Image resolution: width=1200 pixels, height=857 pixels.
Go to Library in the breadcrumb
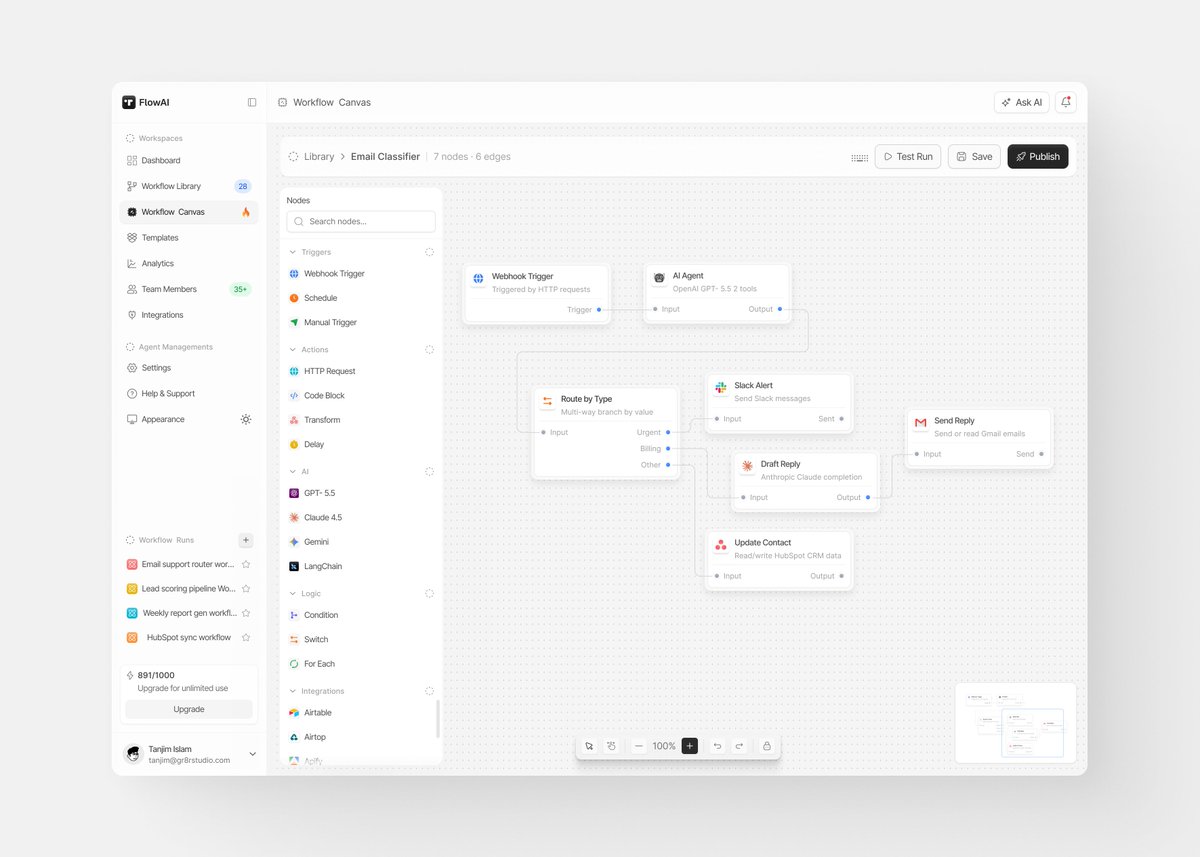(x=319, y=157)
